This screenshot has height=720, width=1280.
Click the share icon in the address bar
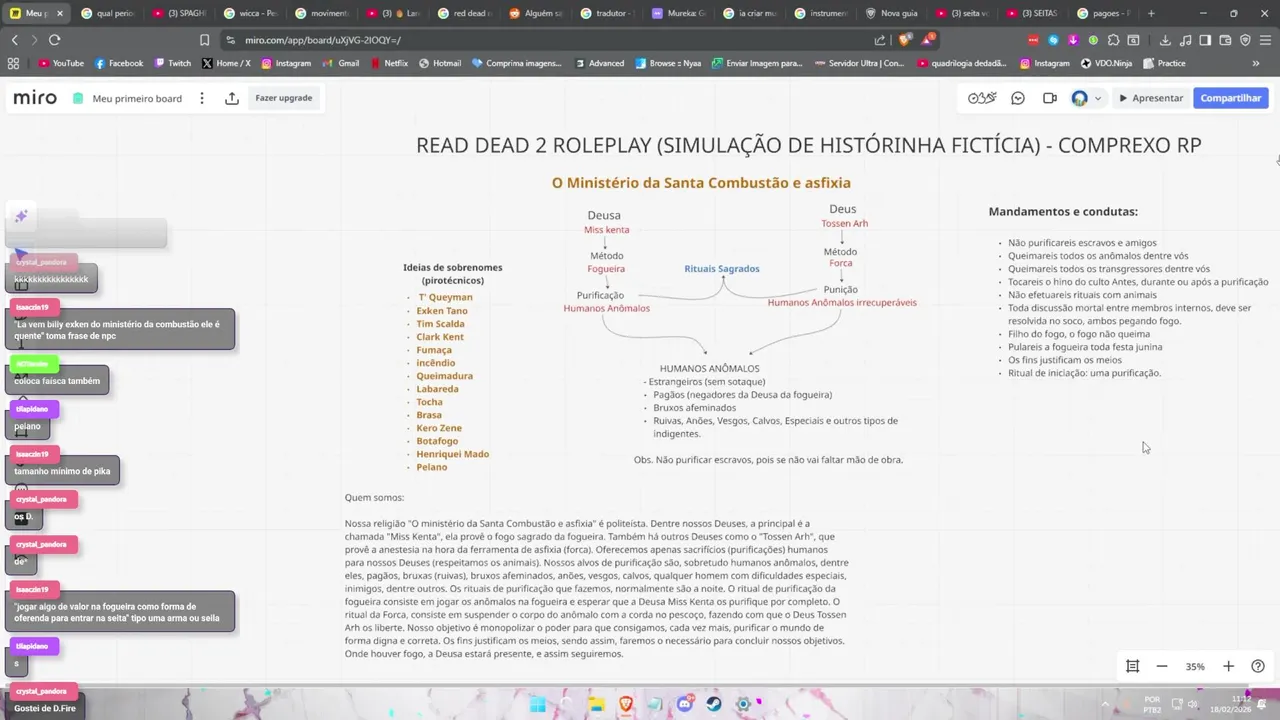pyautogui.click(x=880, y=40)
